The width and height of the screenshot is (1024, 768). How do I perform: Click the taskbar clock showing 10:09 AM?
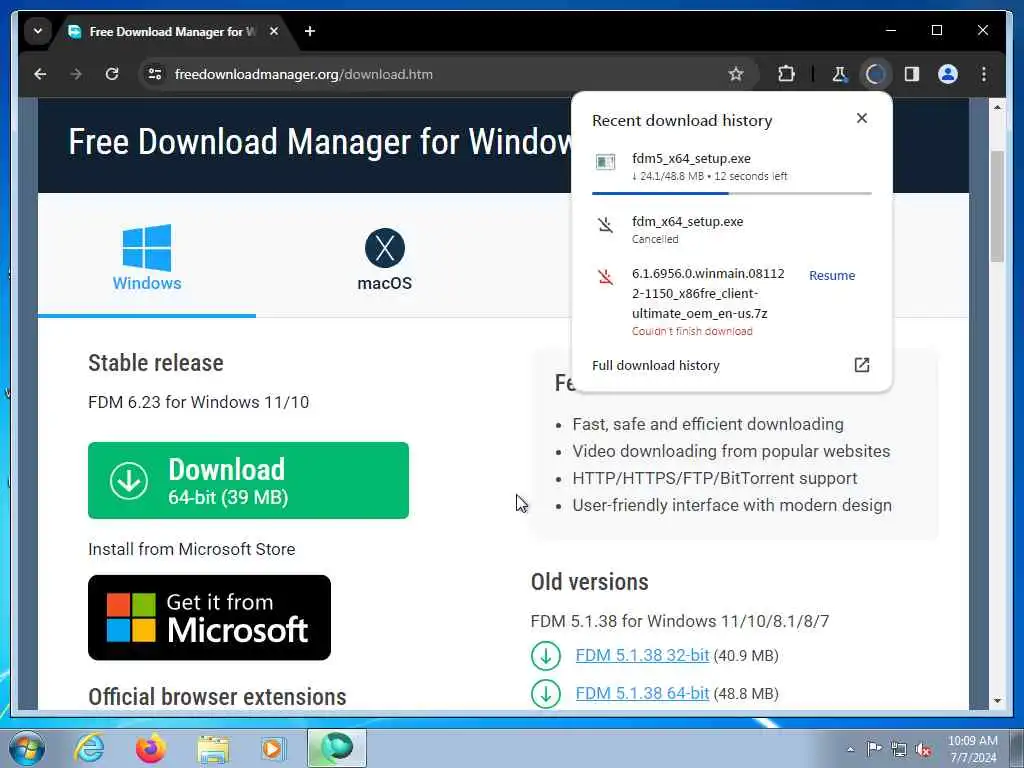tap(972, 749)
